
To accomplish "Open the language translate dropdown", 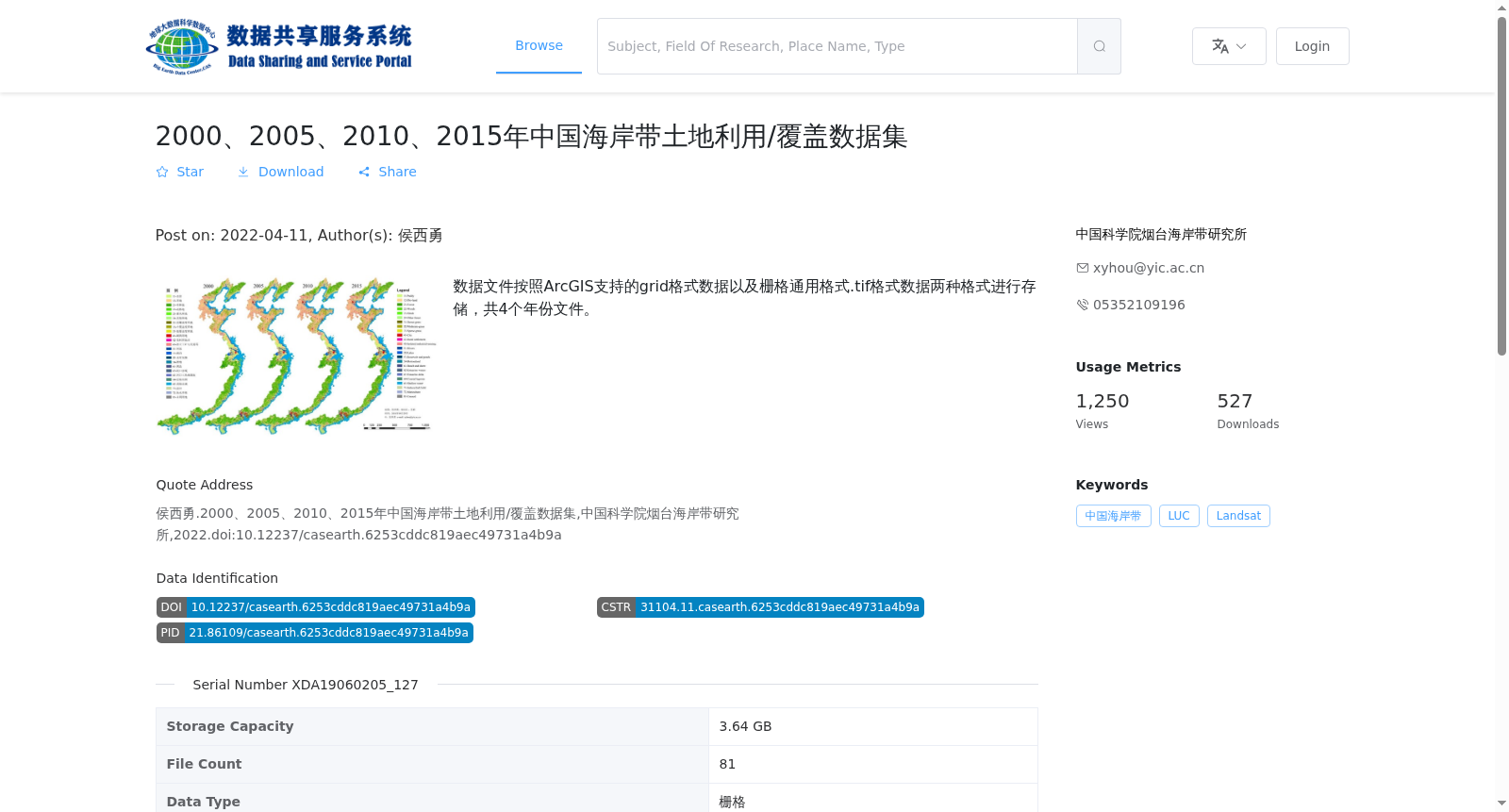I will [x=1229, y=46].
